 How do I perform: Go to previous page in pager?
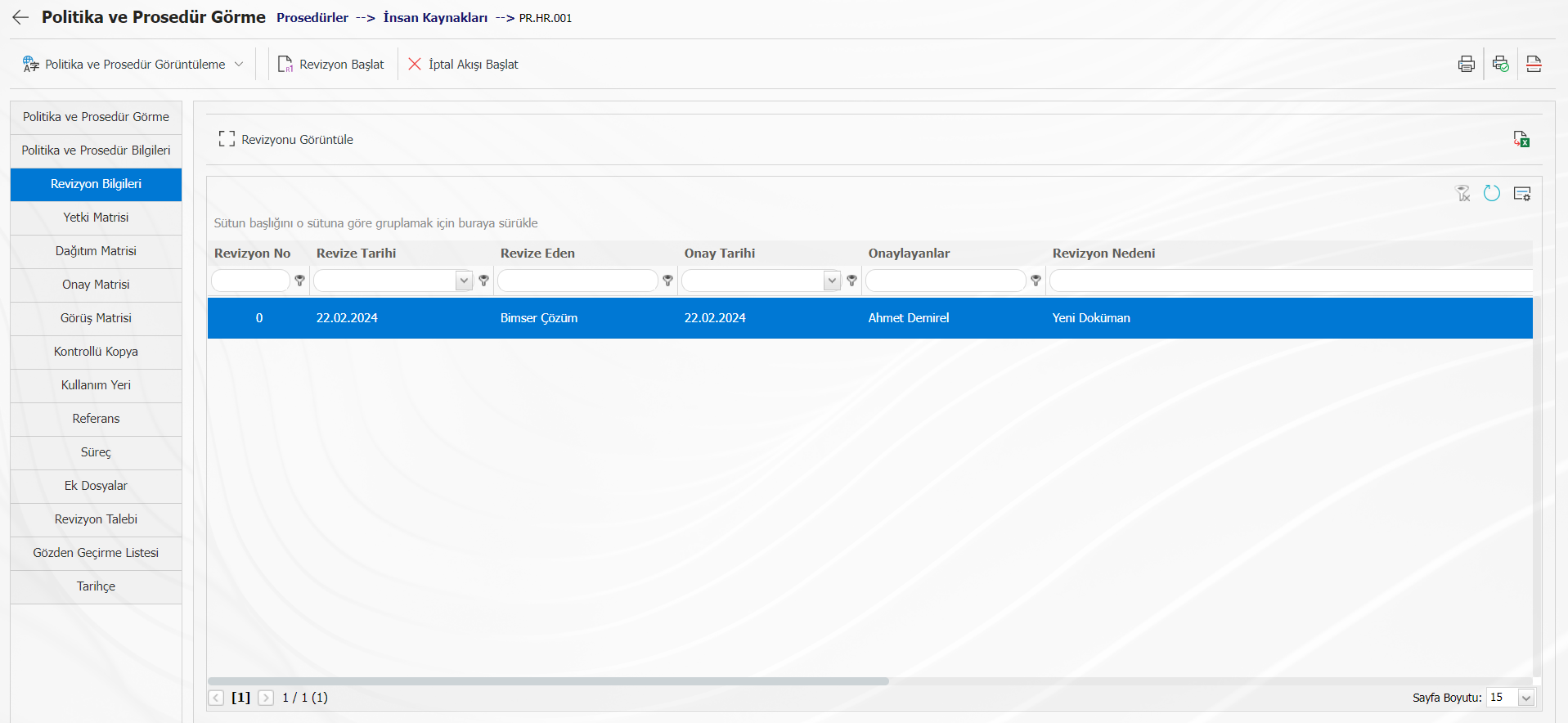[x=216, y=698]
